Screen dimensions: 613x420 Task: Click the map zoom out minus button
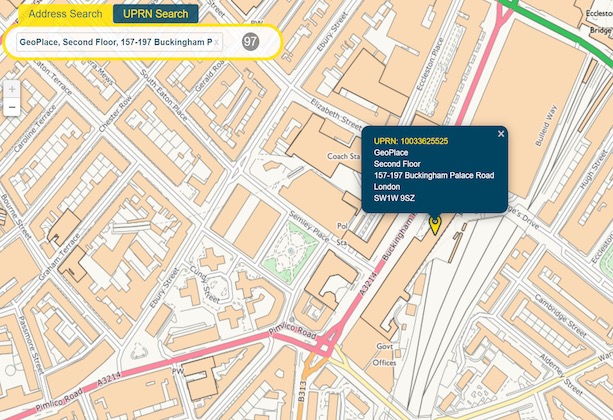pos(11,107)
